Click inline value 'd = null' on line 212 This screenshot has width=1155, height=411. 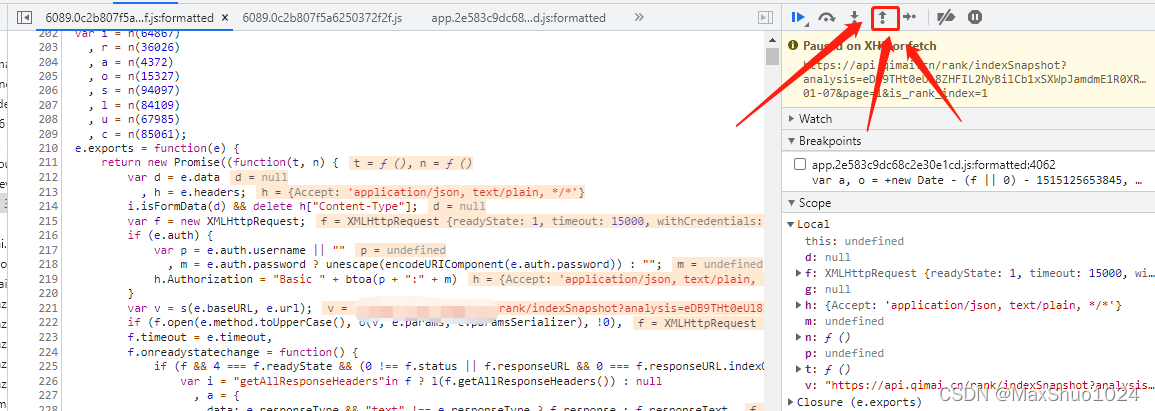click(x=259, y=177)
